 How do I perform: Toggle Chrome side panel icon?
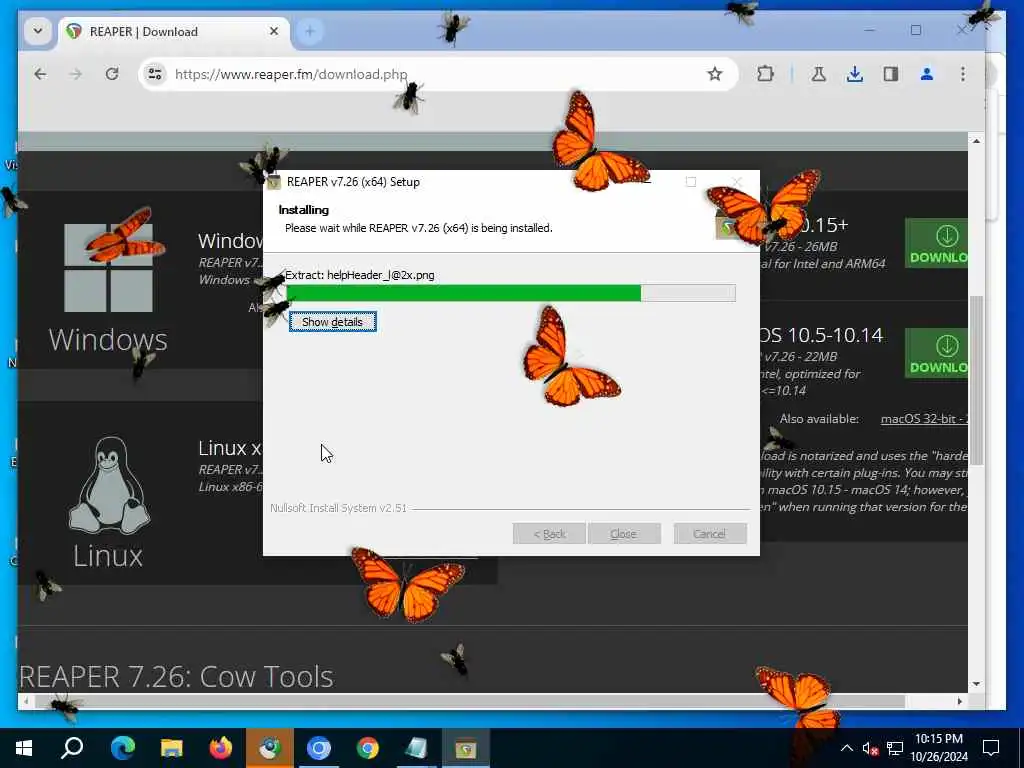tap(891, 74)
